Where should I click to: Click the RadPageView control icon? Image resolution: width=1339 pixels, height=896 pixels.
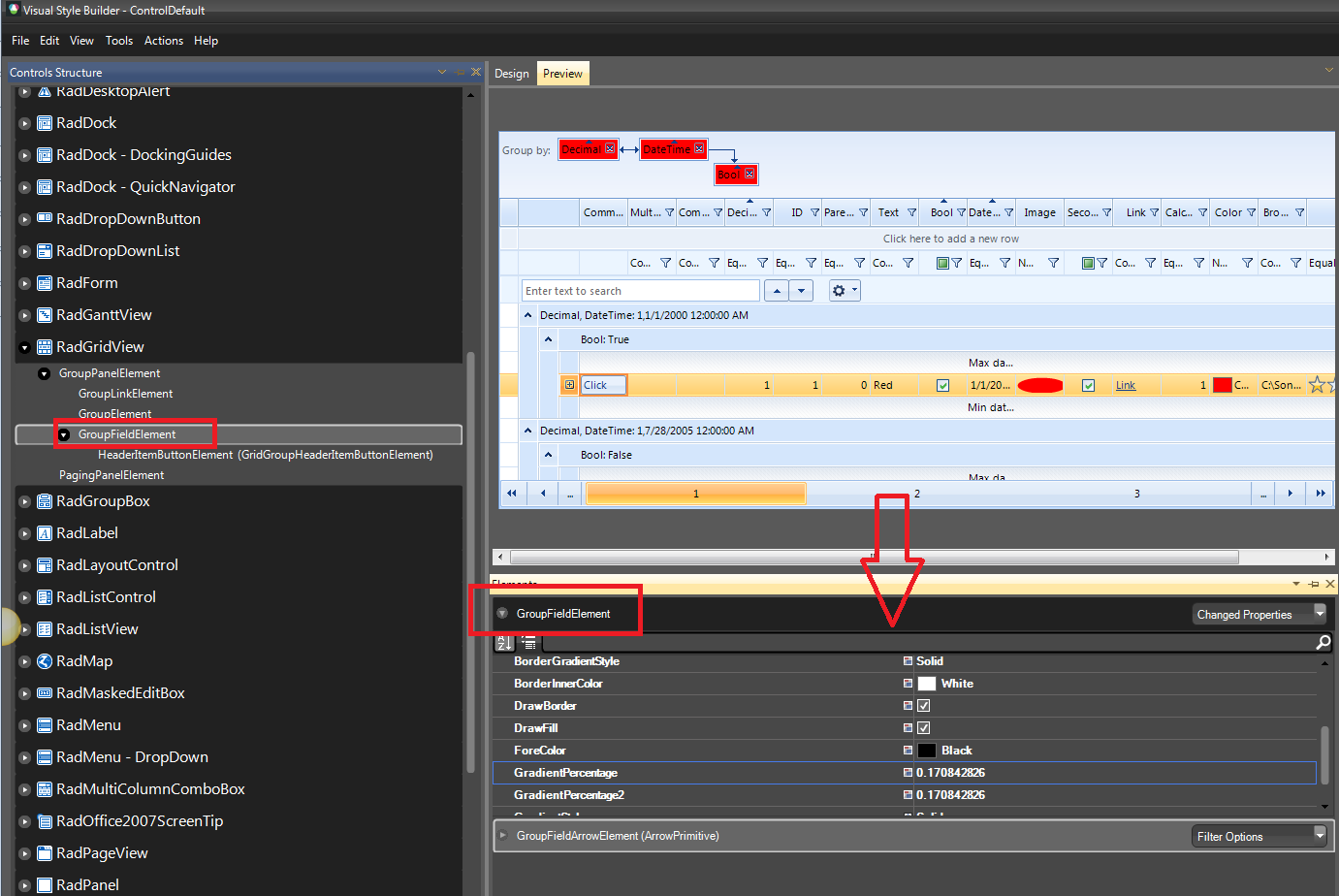(x=45, y=853)
